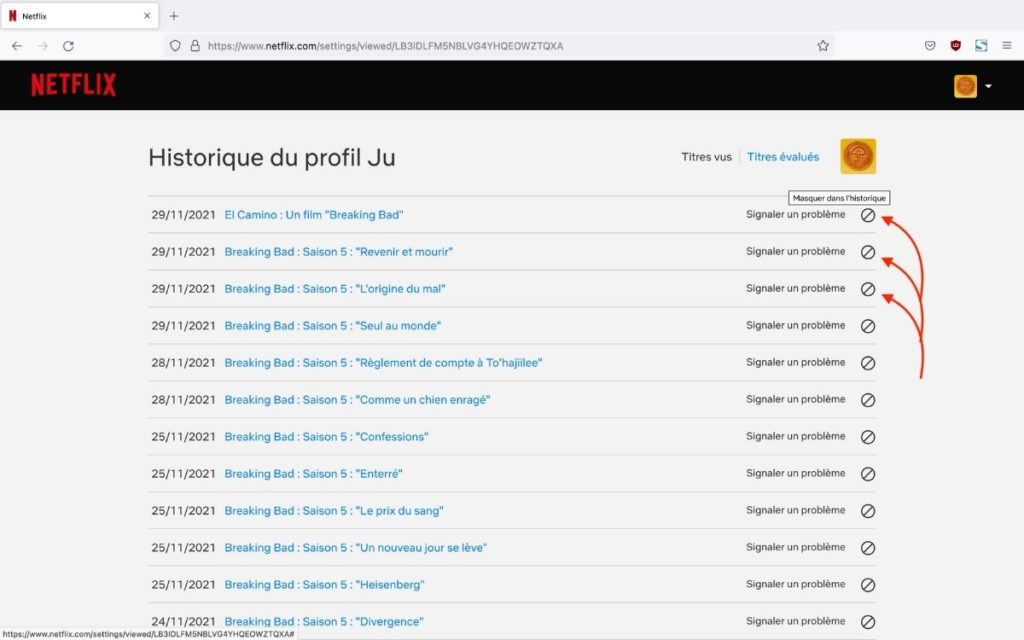Open episode "Règlement de compte à To'hajiilee"

pos(383,363)
